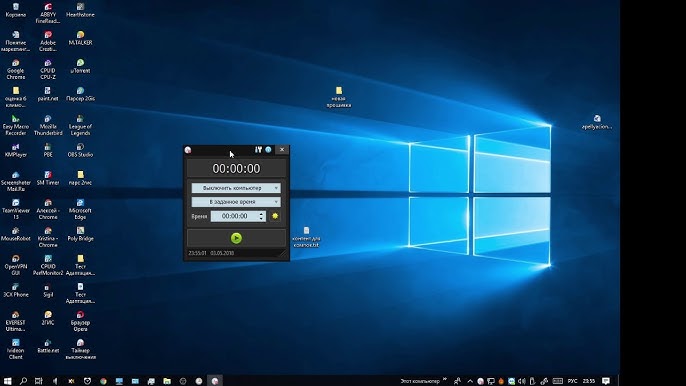
Task: Open the volume control in system tray
Action: point(522,381)
